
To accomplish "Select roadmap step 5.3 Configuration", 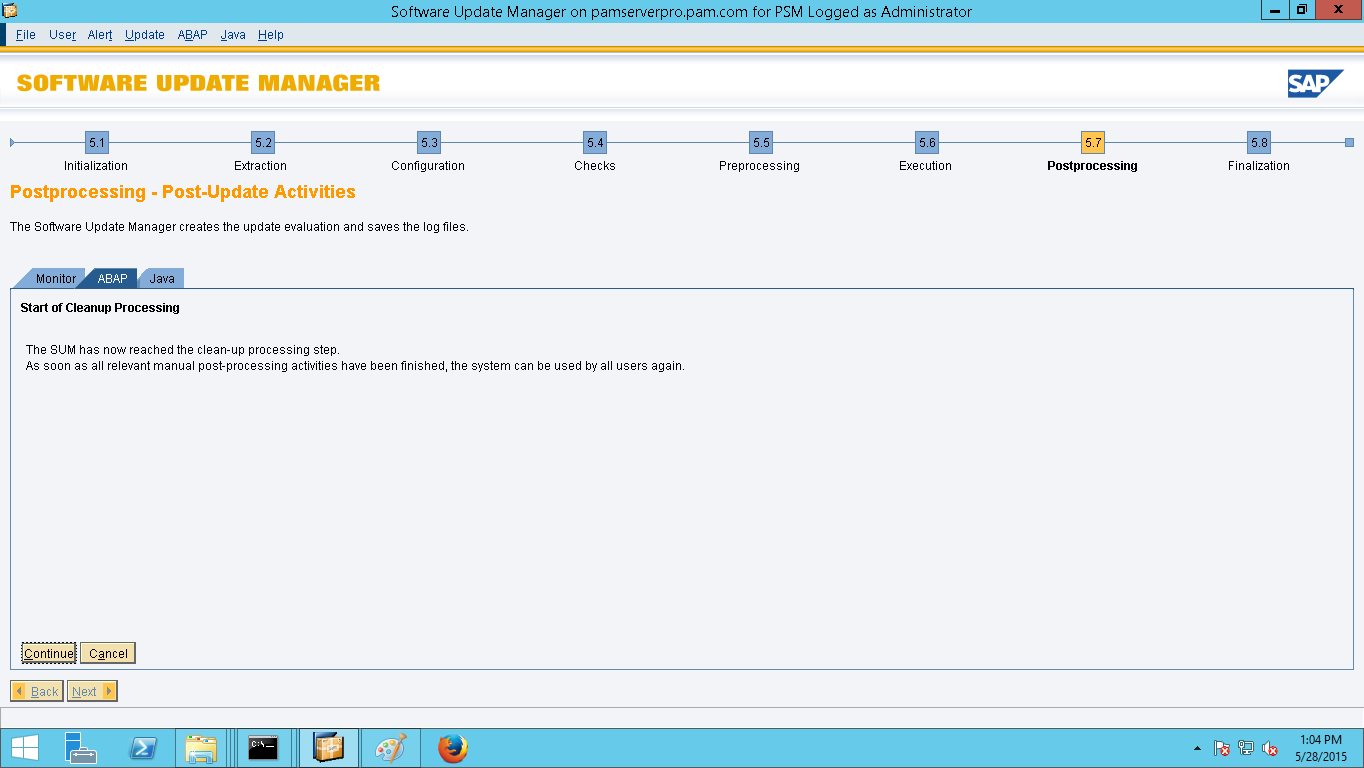I will tap(429, 142).
